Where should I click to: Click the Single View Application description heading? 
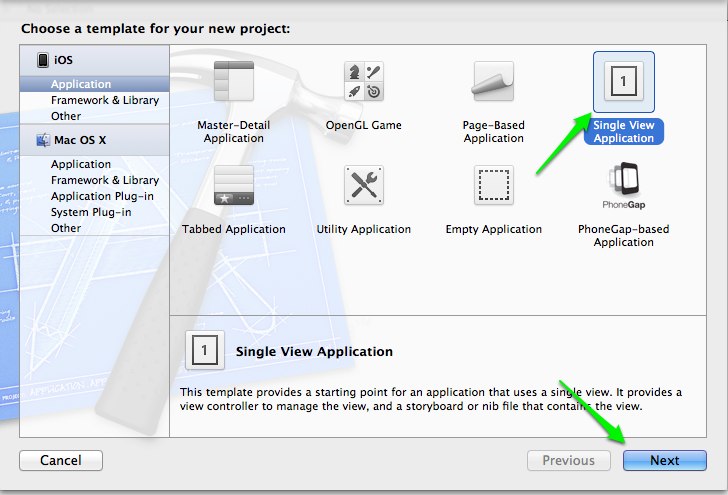[314, 352]
